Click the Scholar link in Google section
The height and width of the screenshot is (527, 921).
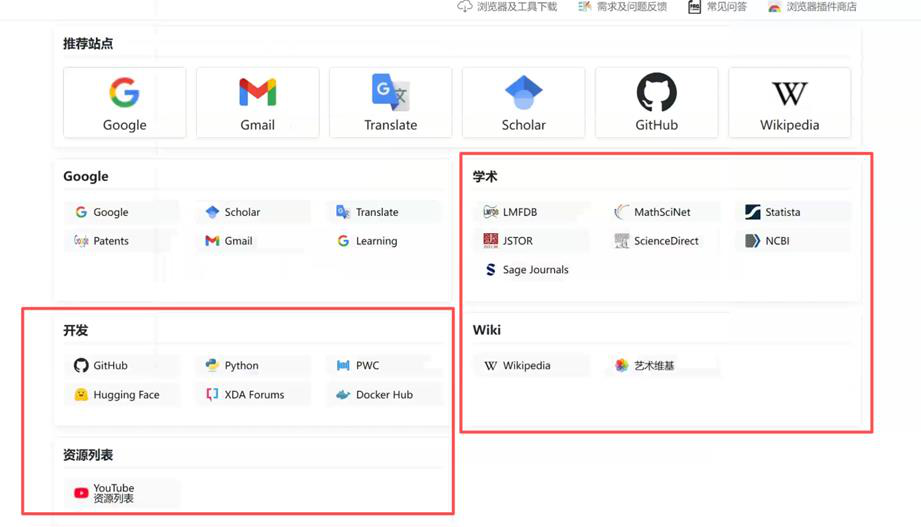[253, 212]
